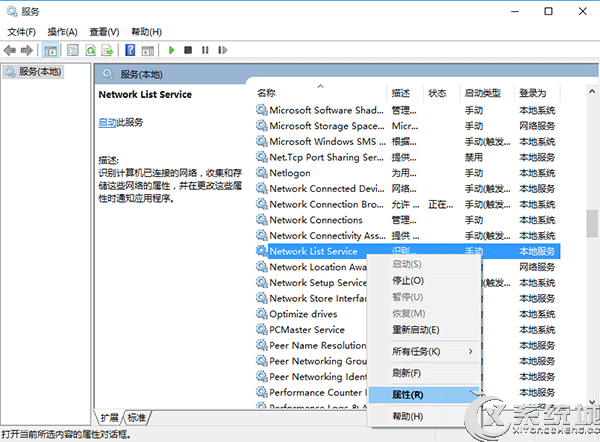This screenshot has width=600, height=442.
Task: Select Network Setup Service row
Action: pos(311,282)
